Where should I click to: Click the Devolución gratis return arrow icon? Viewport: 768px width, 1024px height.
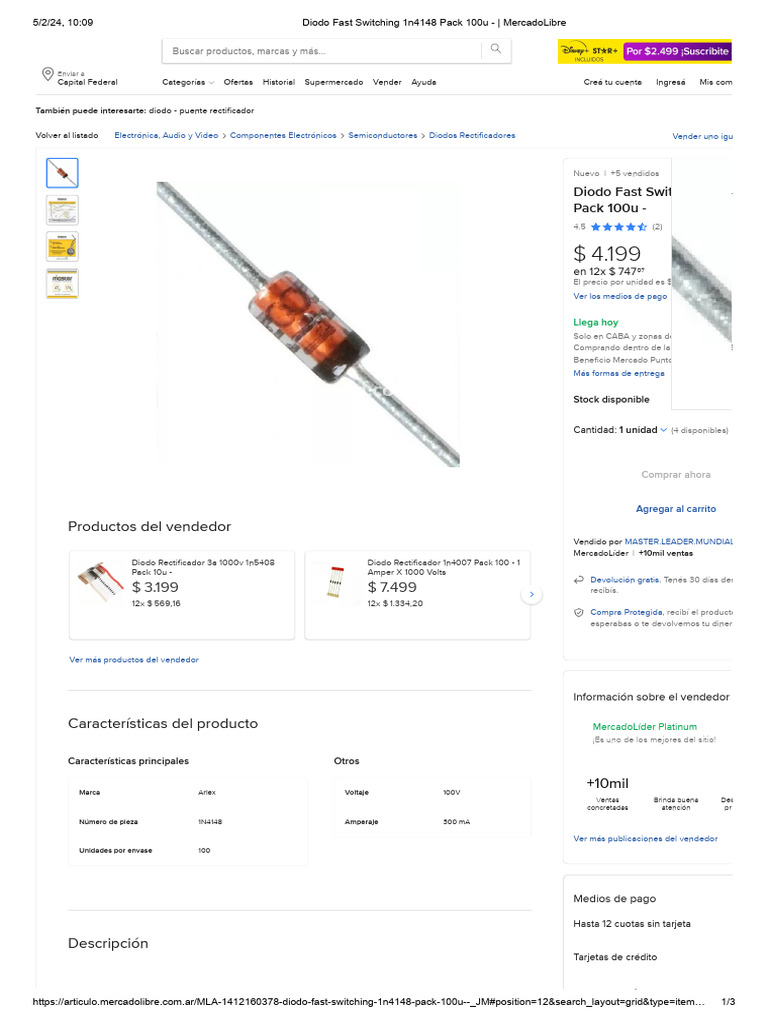coord(579,580)
